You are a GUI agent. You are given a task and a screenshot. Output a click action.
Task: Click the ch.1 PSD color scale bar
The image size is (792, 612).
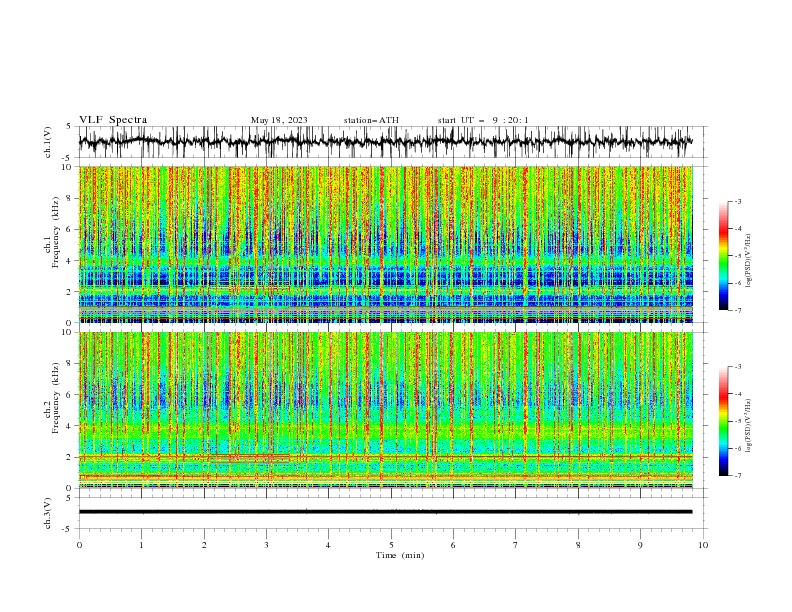(723, 256)
